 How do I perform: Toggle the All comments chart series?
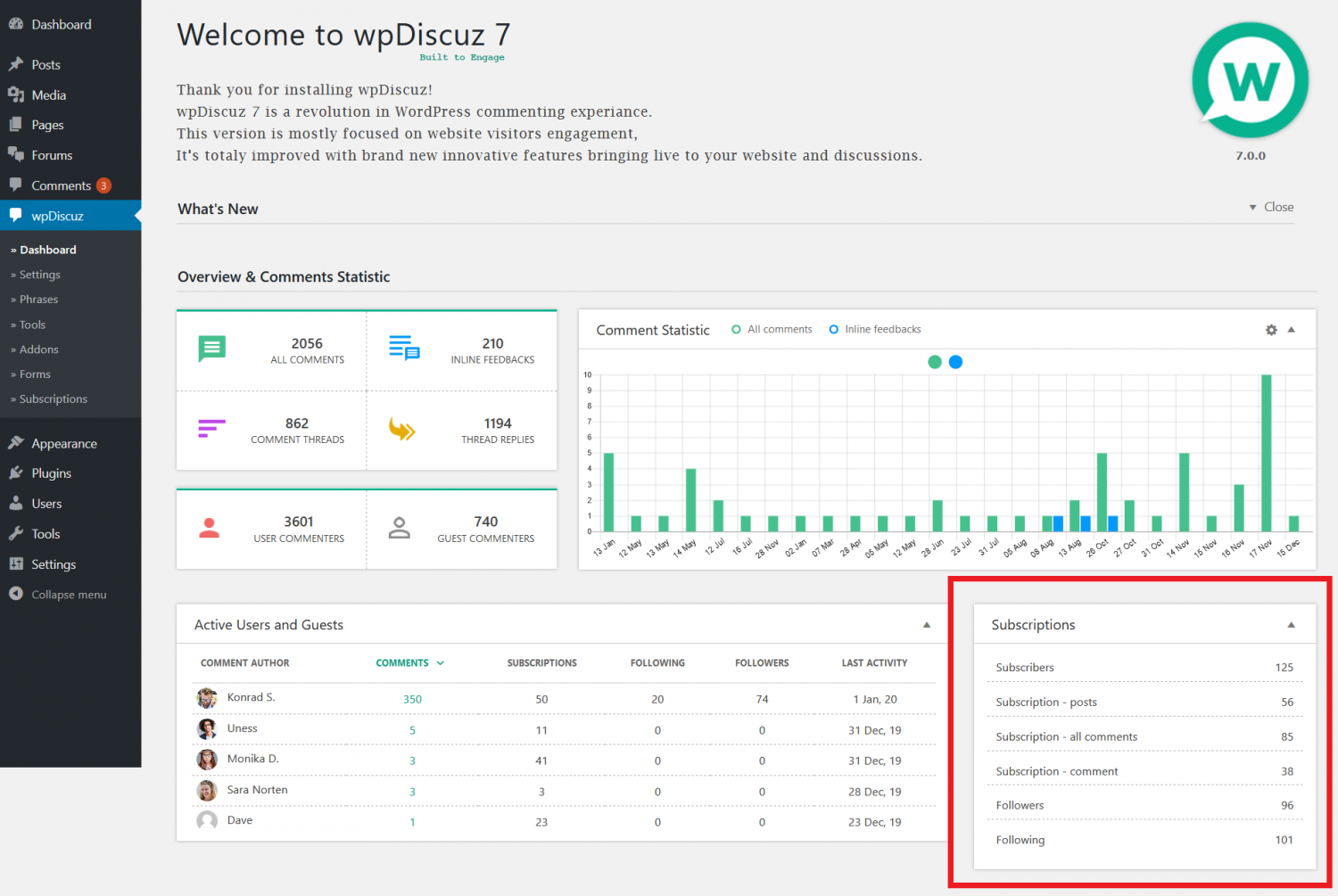tap(736, 329)
